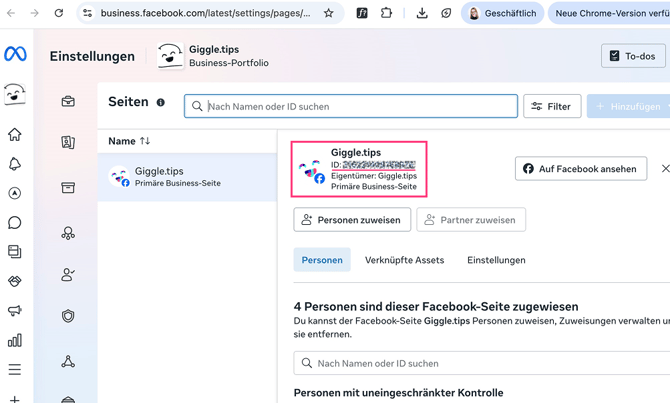Click the script extension icon in toolbar
Image resolution: width=670 pixels, height=403 pixels.
coord(362,13)
